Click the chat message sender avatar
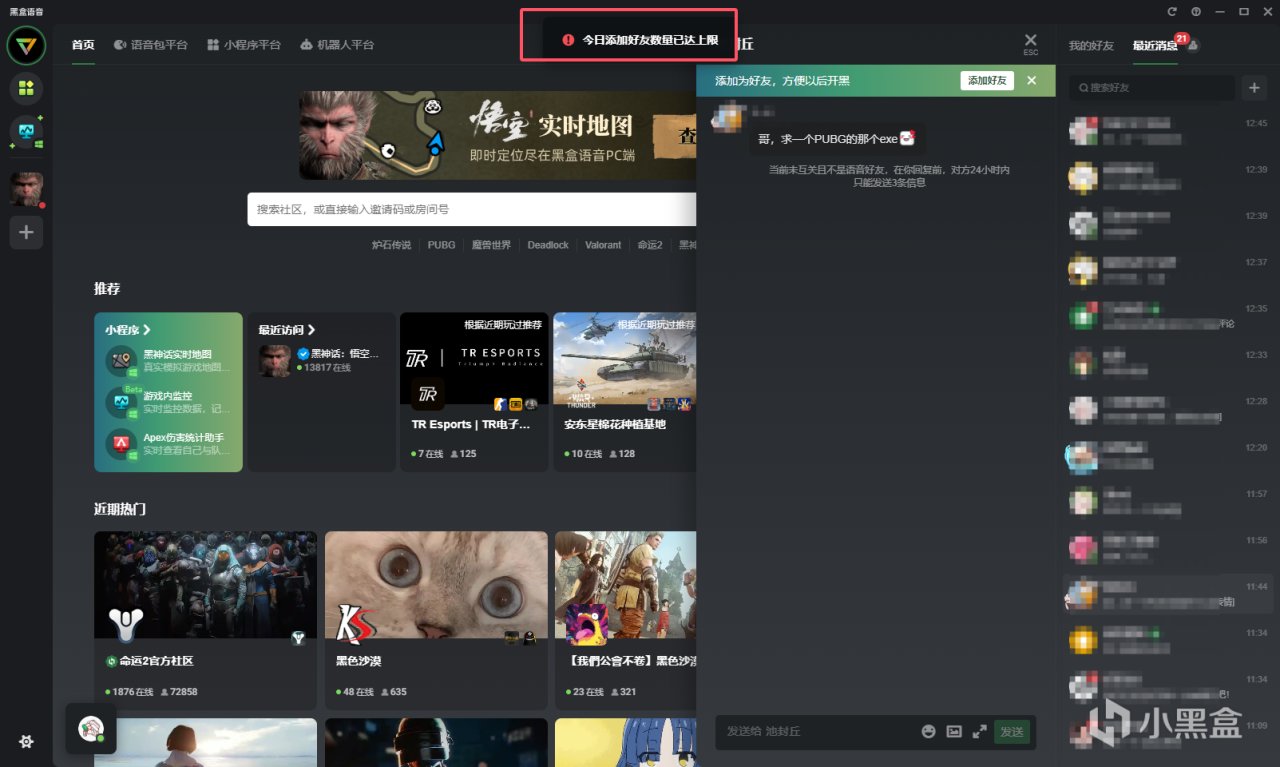1280x767 pixels. (x=727, y=118)
